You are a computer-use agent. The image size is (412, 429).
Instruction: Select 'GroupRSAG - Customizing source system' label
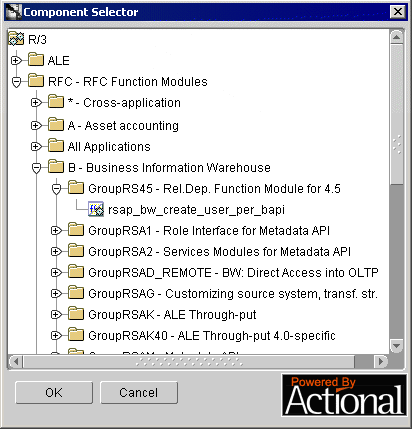233,294
